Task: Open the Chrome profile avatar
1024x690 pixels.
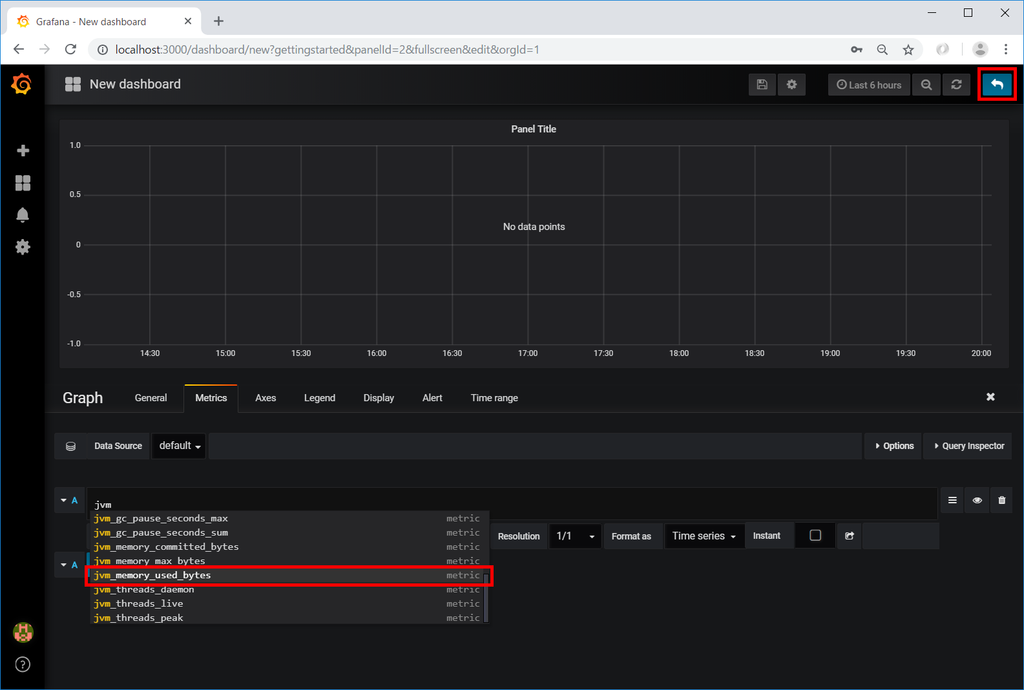Action: [x=980, y=50]
